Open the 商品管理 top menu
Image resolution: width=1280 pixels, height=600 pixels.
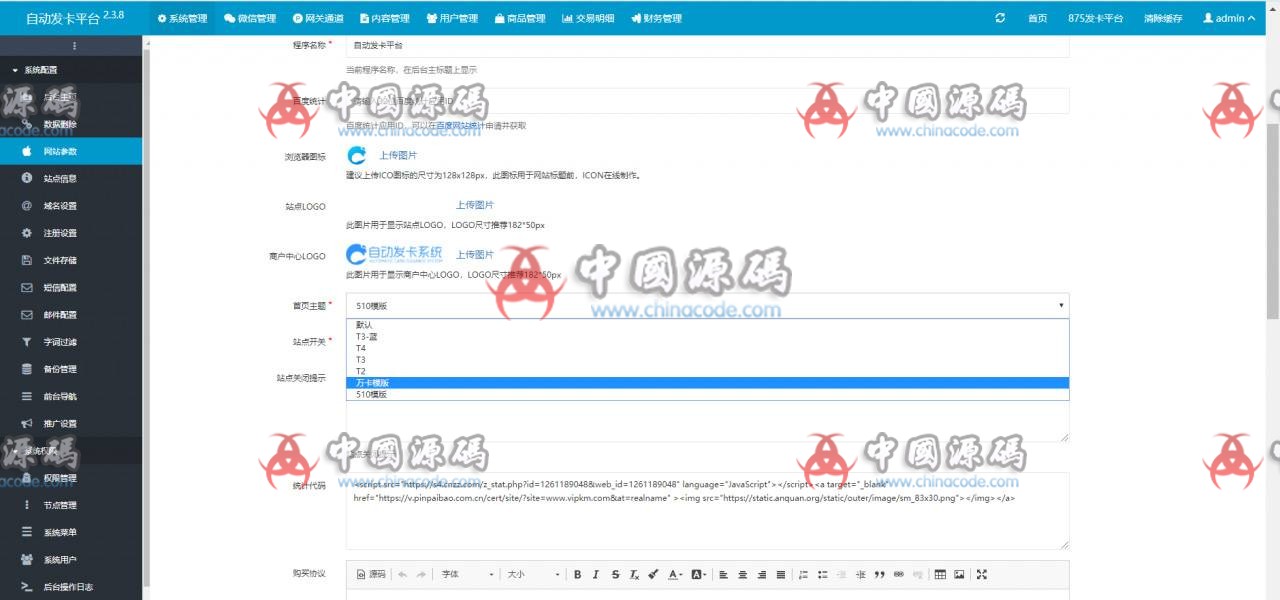[519, 18]
